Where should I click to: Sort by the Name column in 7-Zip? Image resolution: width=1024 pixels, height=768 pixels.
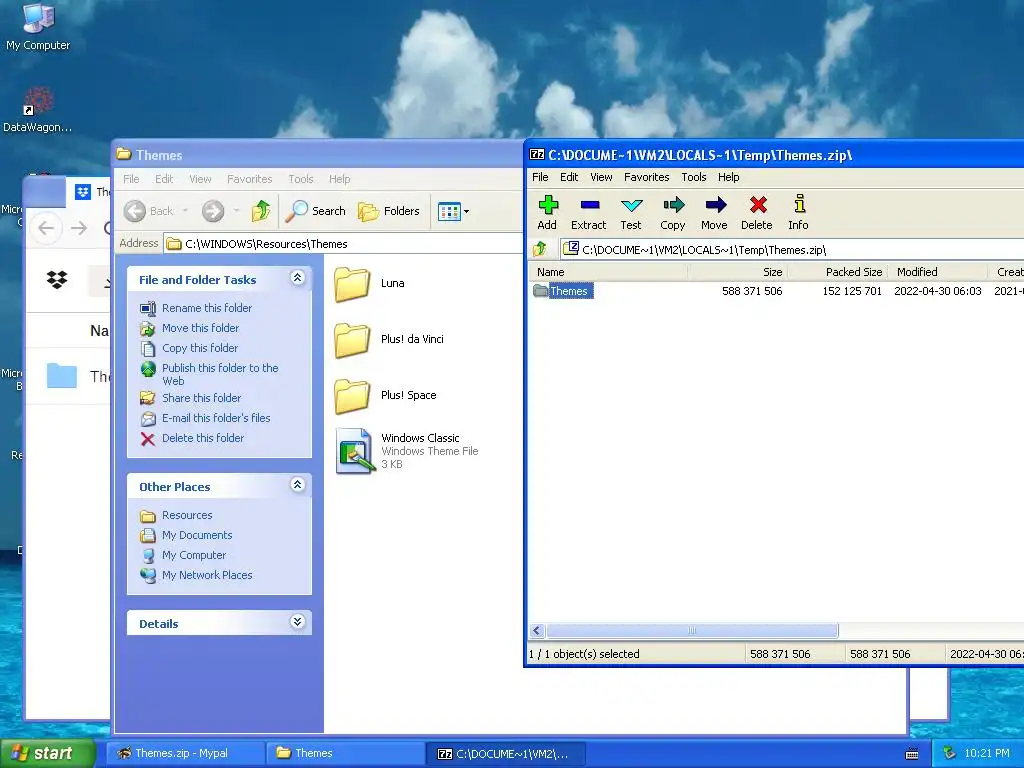click(608, 272)
